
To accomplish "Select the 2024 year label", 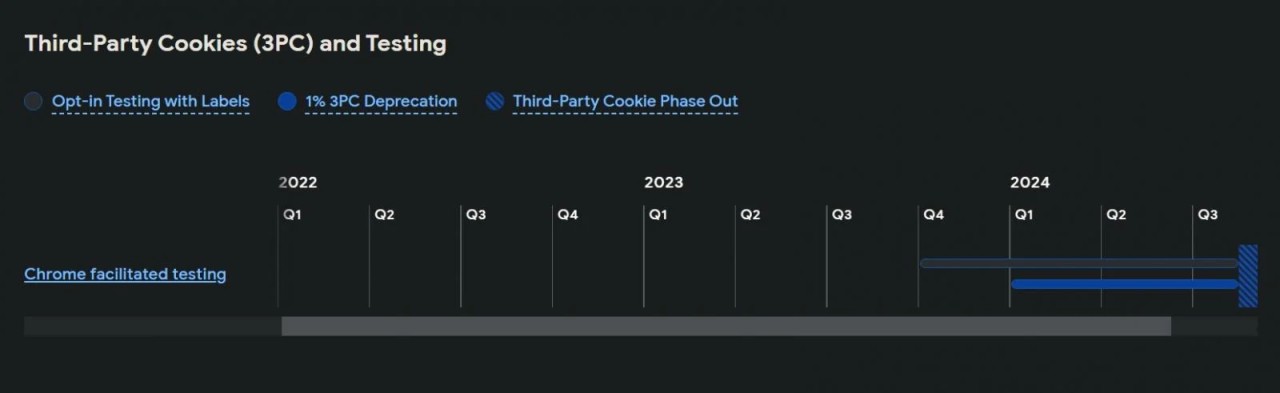I will click(x=1030, y=182).
